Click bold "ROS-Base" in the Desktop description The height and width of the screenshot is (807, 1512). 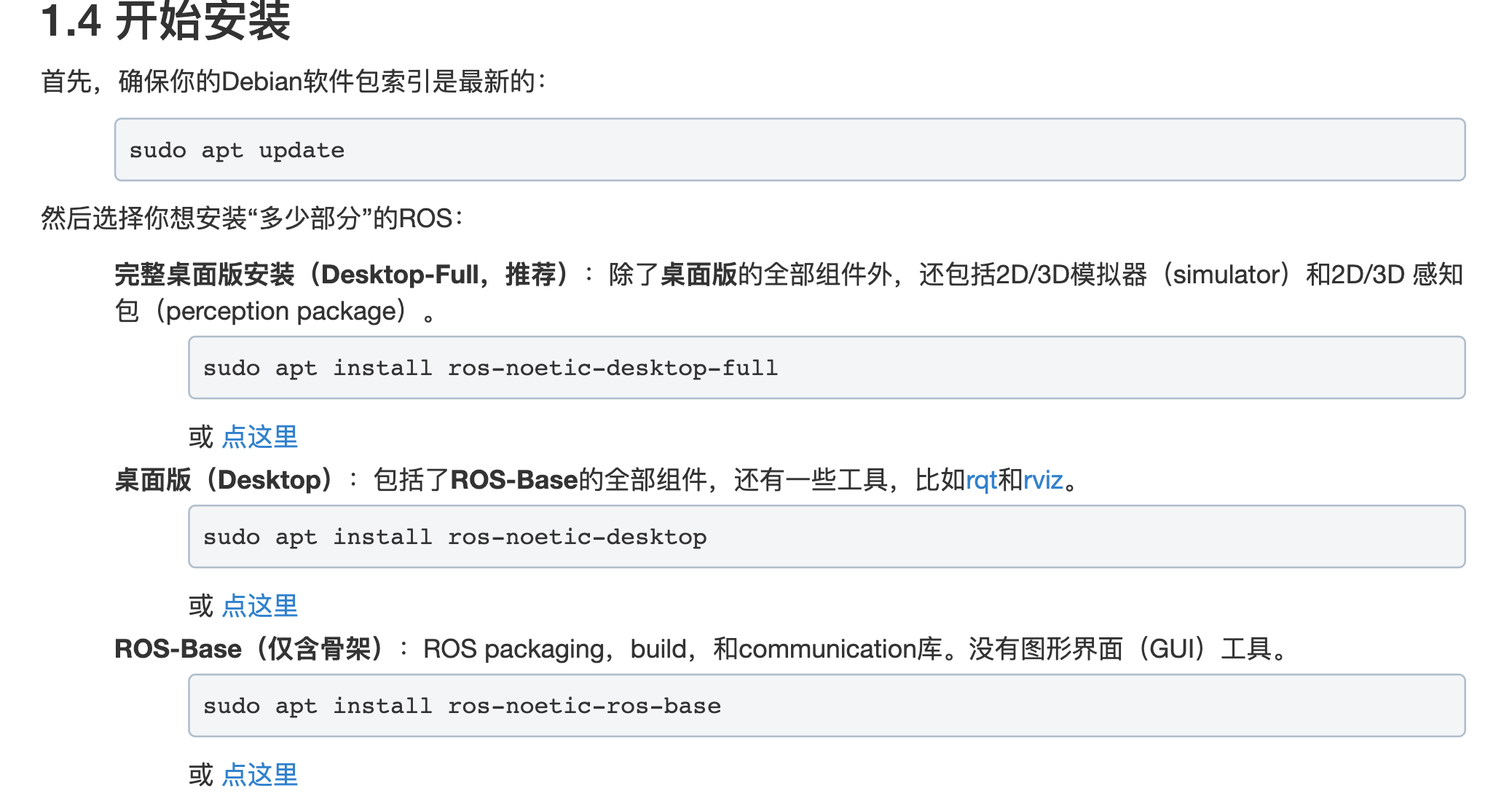coord(513,481)
